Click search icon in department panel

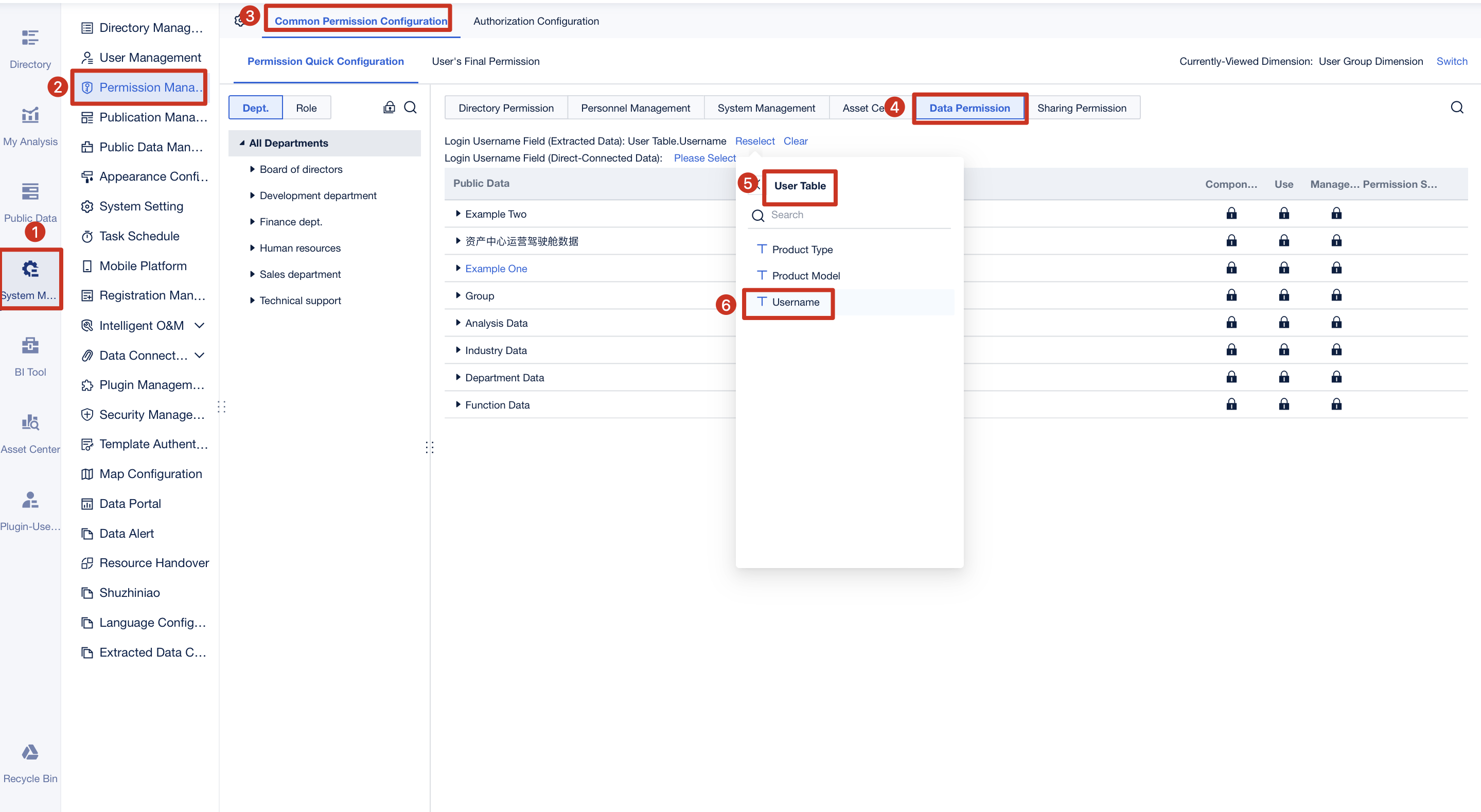point(410,108)
